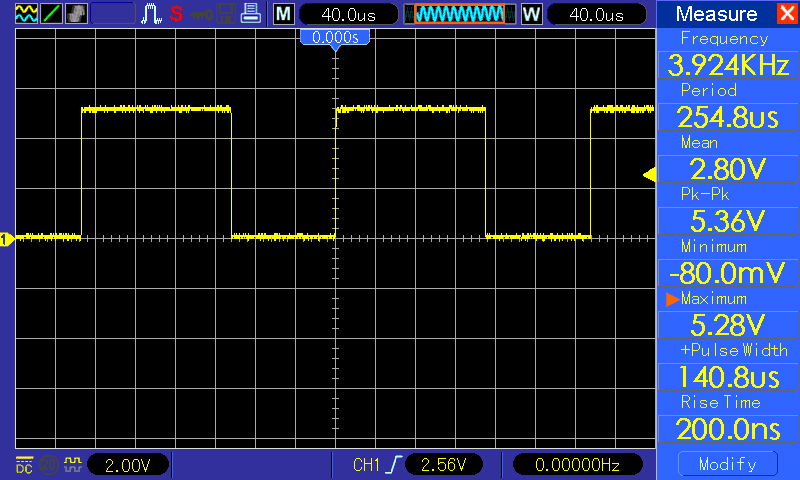Close the Measure panel with the X
This screenshot has width=800, height=480.
(x=787, y=14)
